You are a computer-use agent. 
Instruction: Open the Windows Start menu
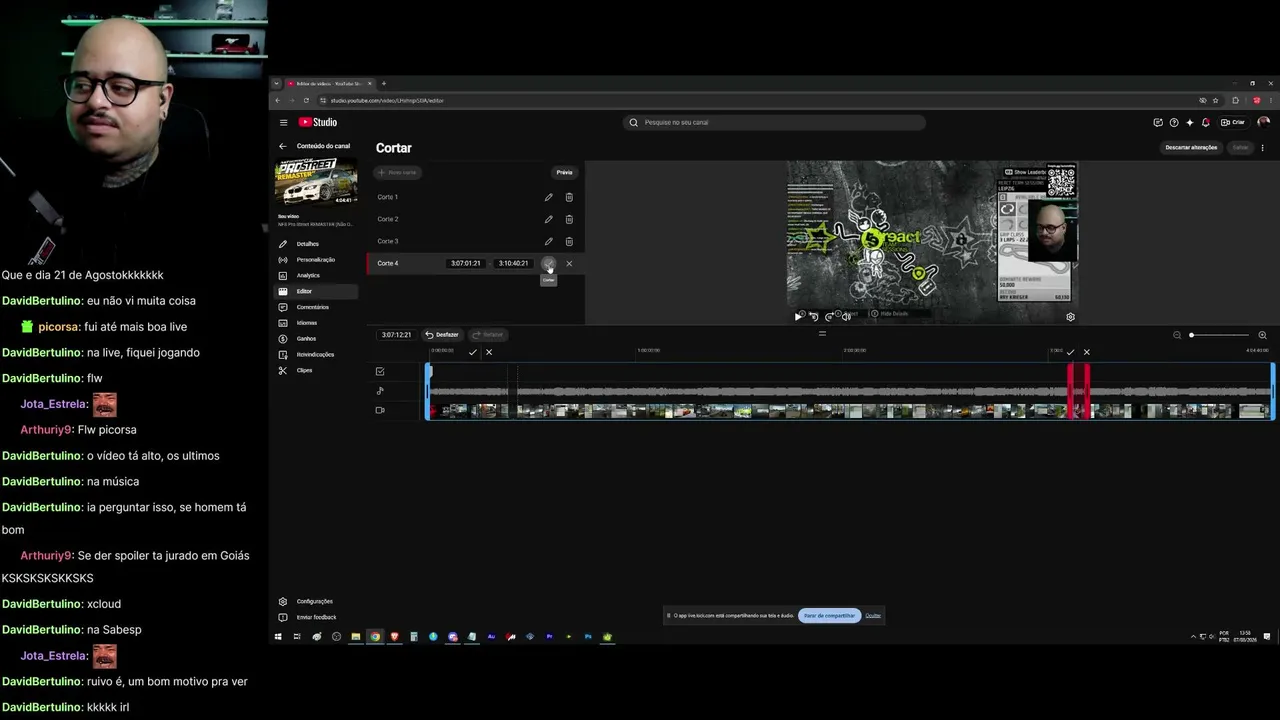(278, 637)
